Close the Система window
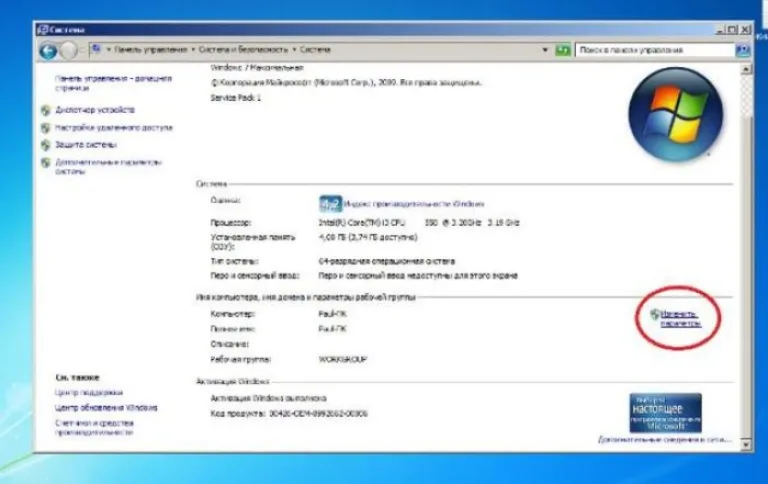768x484 pixels. pos(745,30)
